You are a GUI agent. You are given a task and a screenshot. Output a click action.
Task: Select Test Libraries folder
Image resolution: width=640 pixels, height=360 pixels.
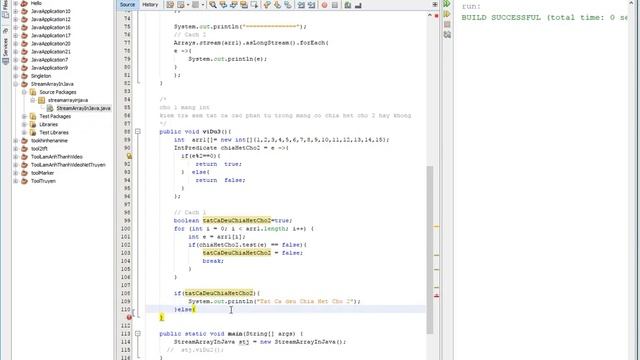54,133
